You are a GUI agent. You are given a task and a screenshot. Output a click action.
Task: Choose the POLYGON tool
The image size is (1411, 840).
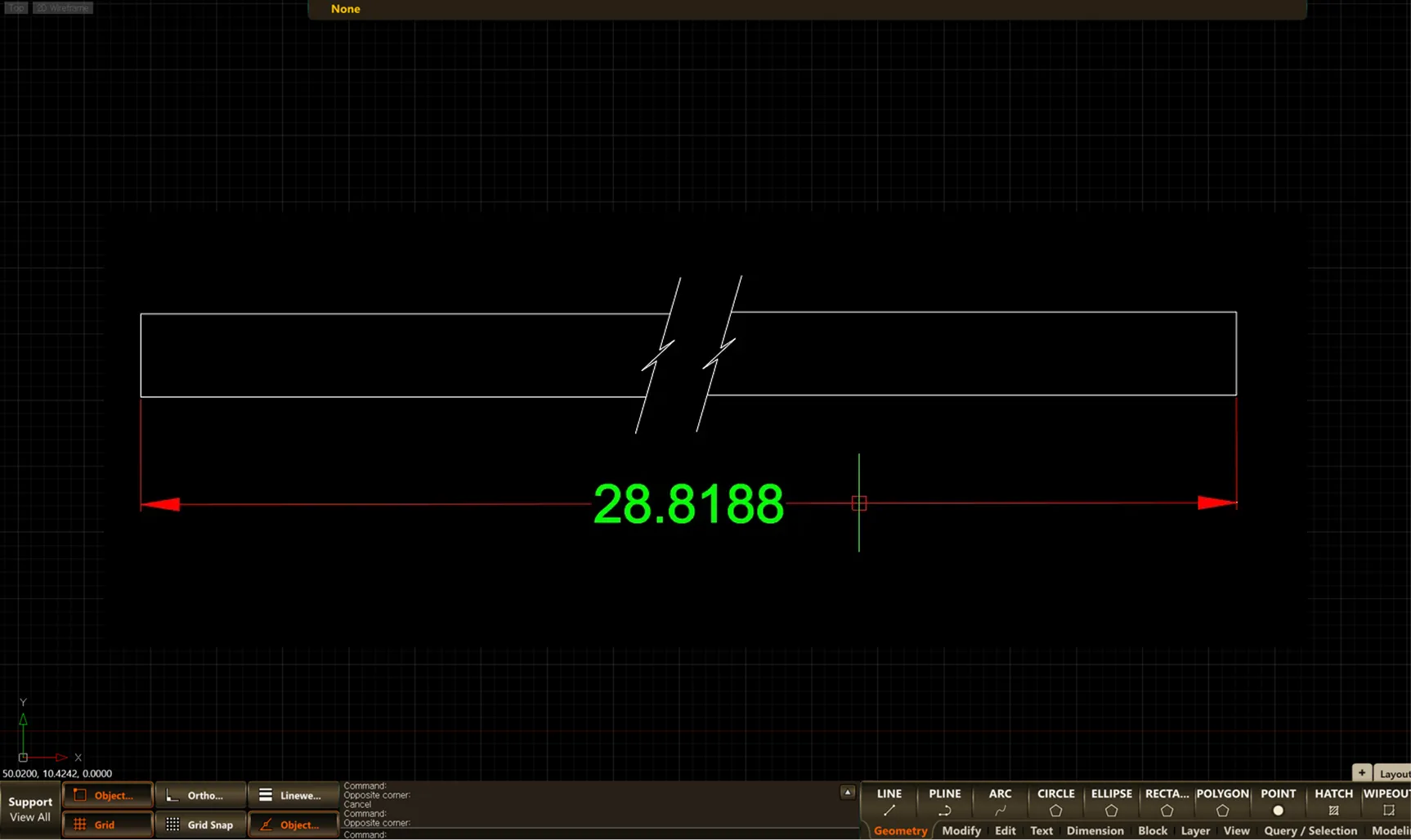[1222, 802]
